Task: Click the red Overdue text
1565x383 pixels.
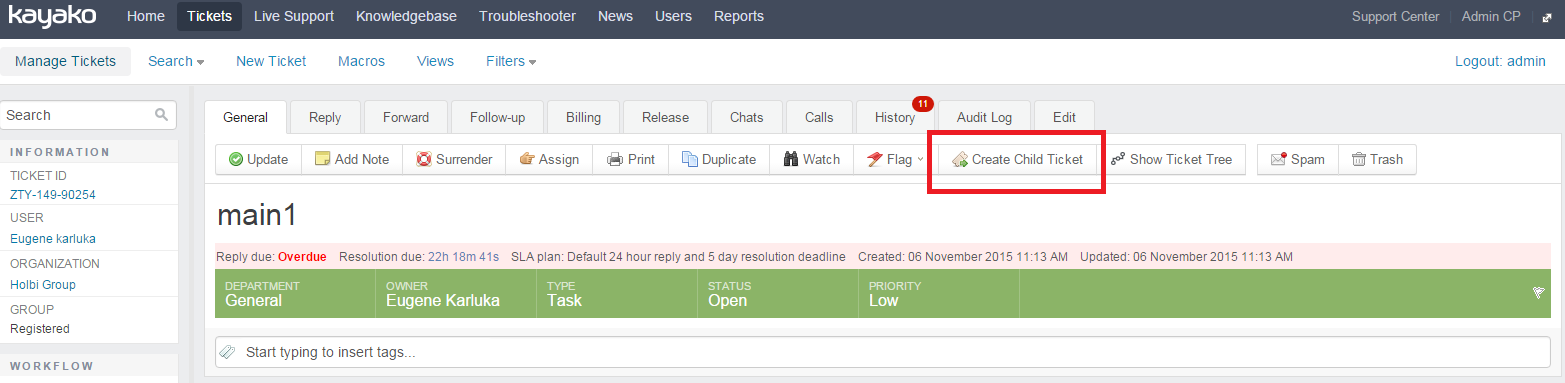Action: point(302,257)
